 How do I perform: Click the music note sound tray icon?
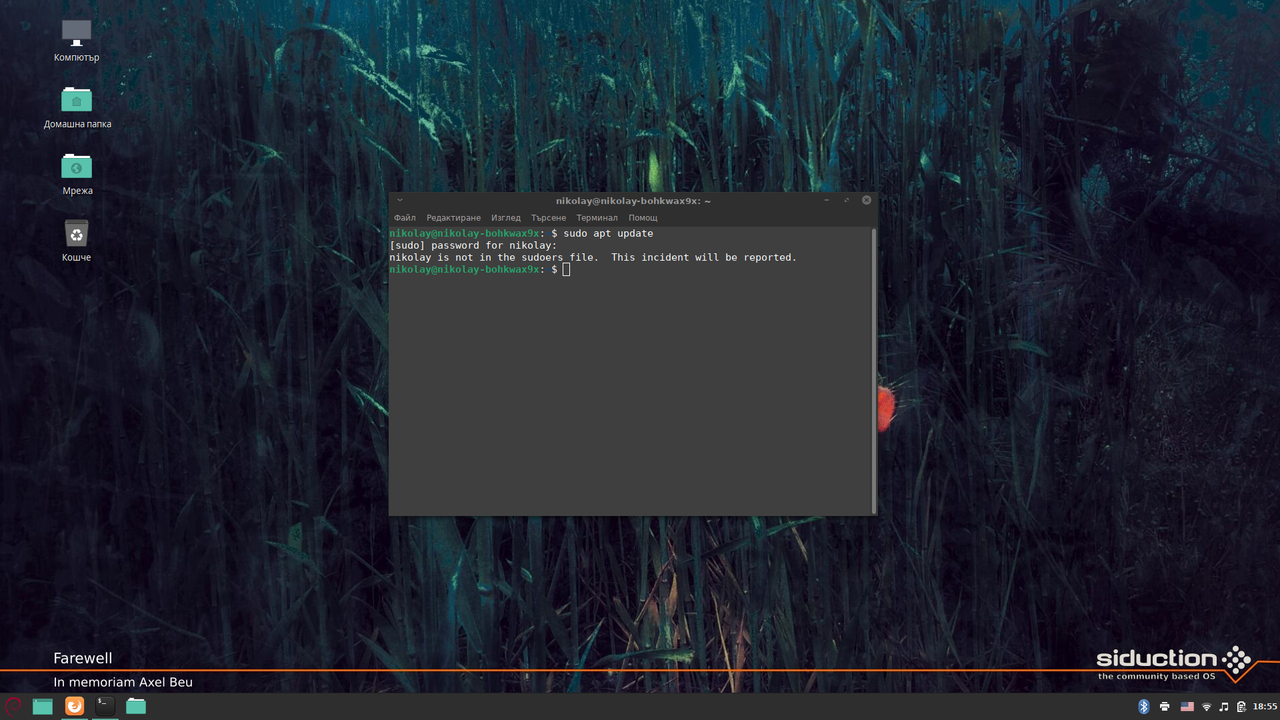point(1224,707)
